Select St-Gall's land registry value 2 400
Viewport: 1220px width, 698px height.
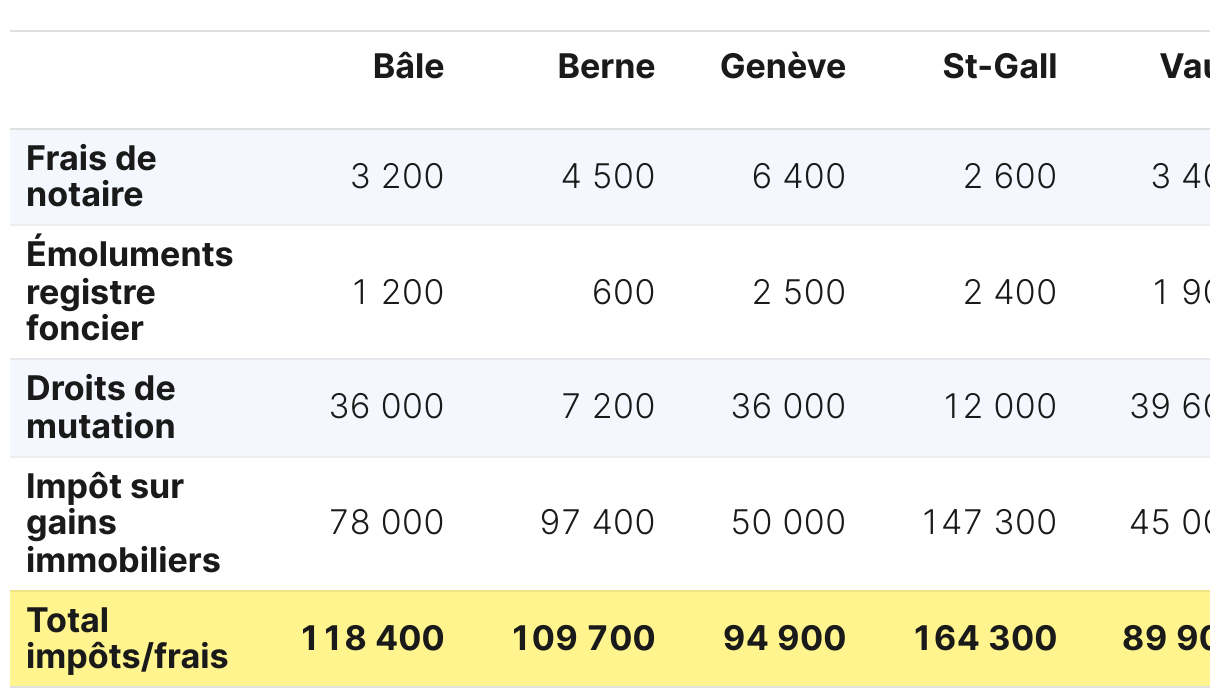(1010, 292)
